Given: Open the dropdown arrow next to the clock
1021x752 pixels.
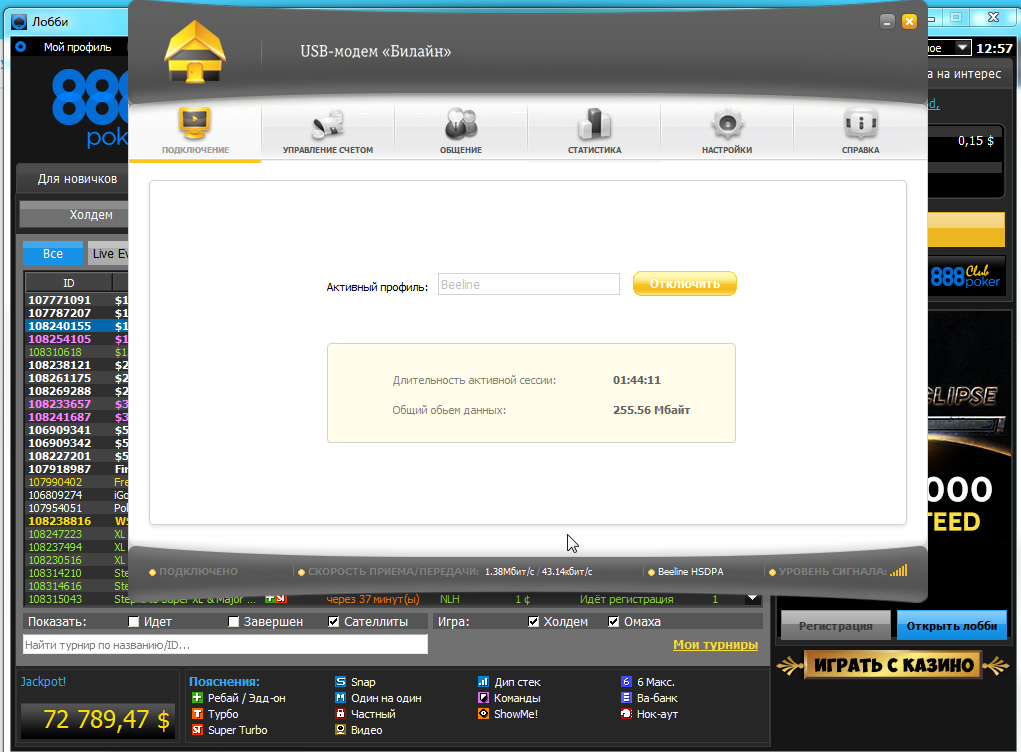Looking at the screenshot, I should click(x=962, y=48).
